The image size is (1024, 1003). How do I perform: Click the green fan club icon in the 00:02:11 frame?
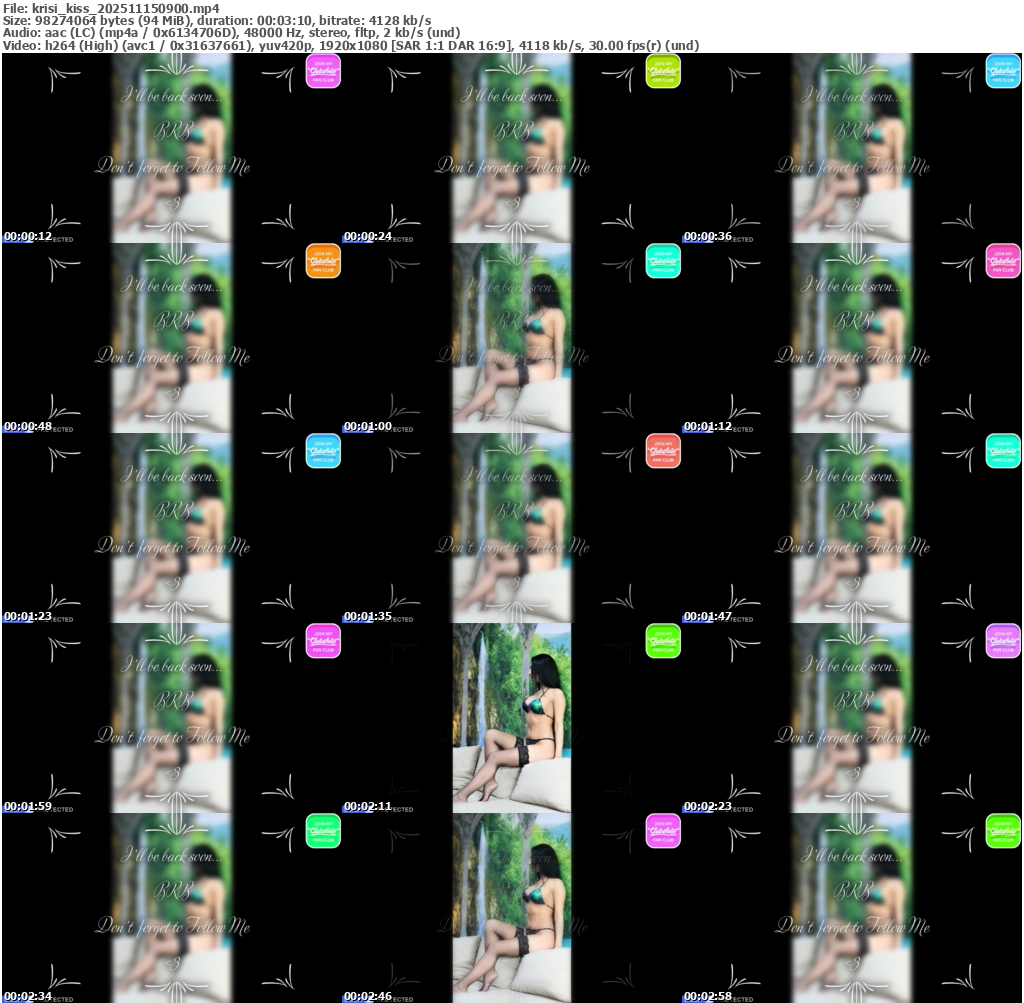(663, 641)
